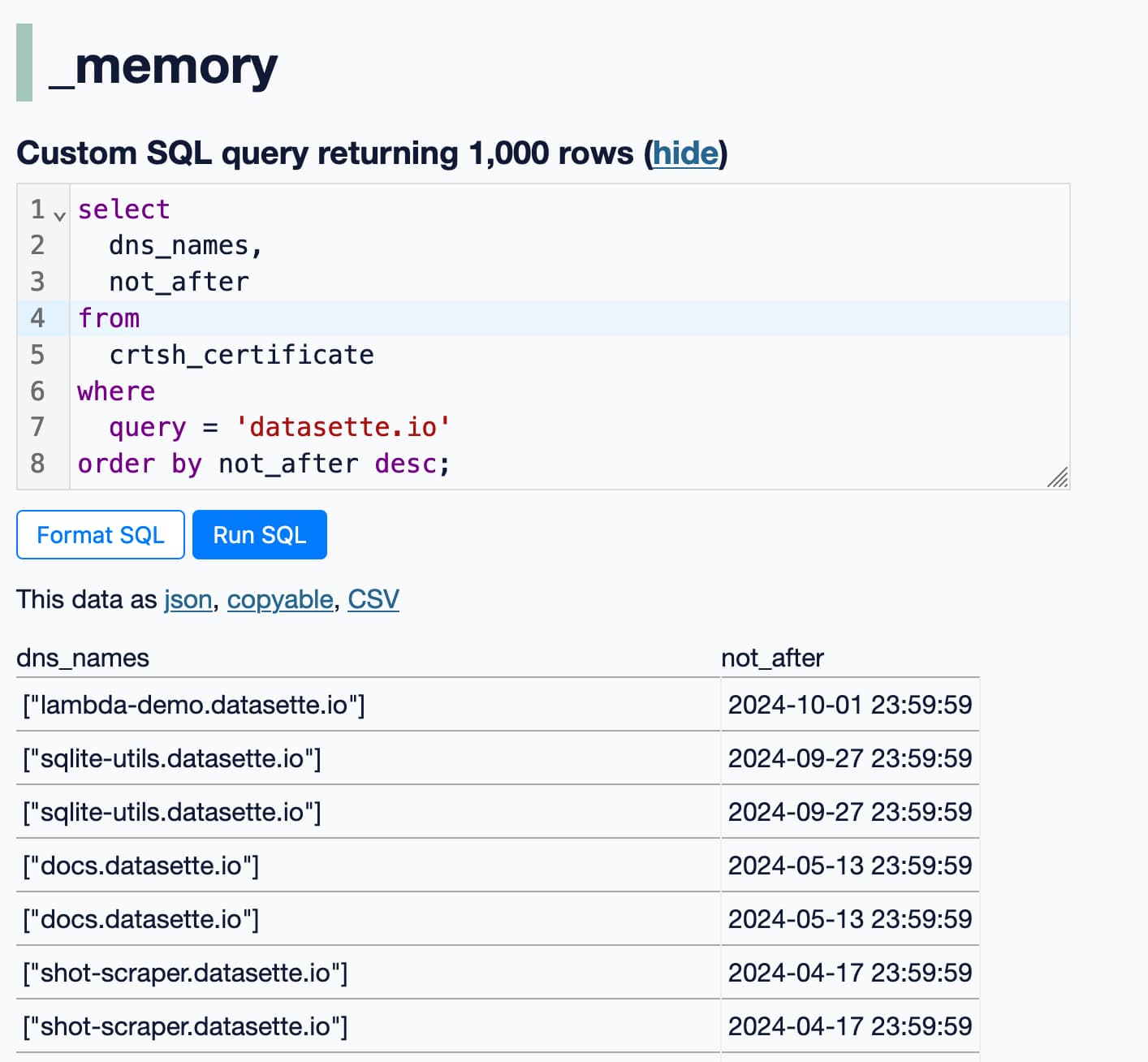The width and height of the screenshot is (1148, 1062).
Task: Click crtsh_certificate table name in the query
Action: click(242, 355)
